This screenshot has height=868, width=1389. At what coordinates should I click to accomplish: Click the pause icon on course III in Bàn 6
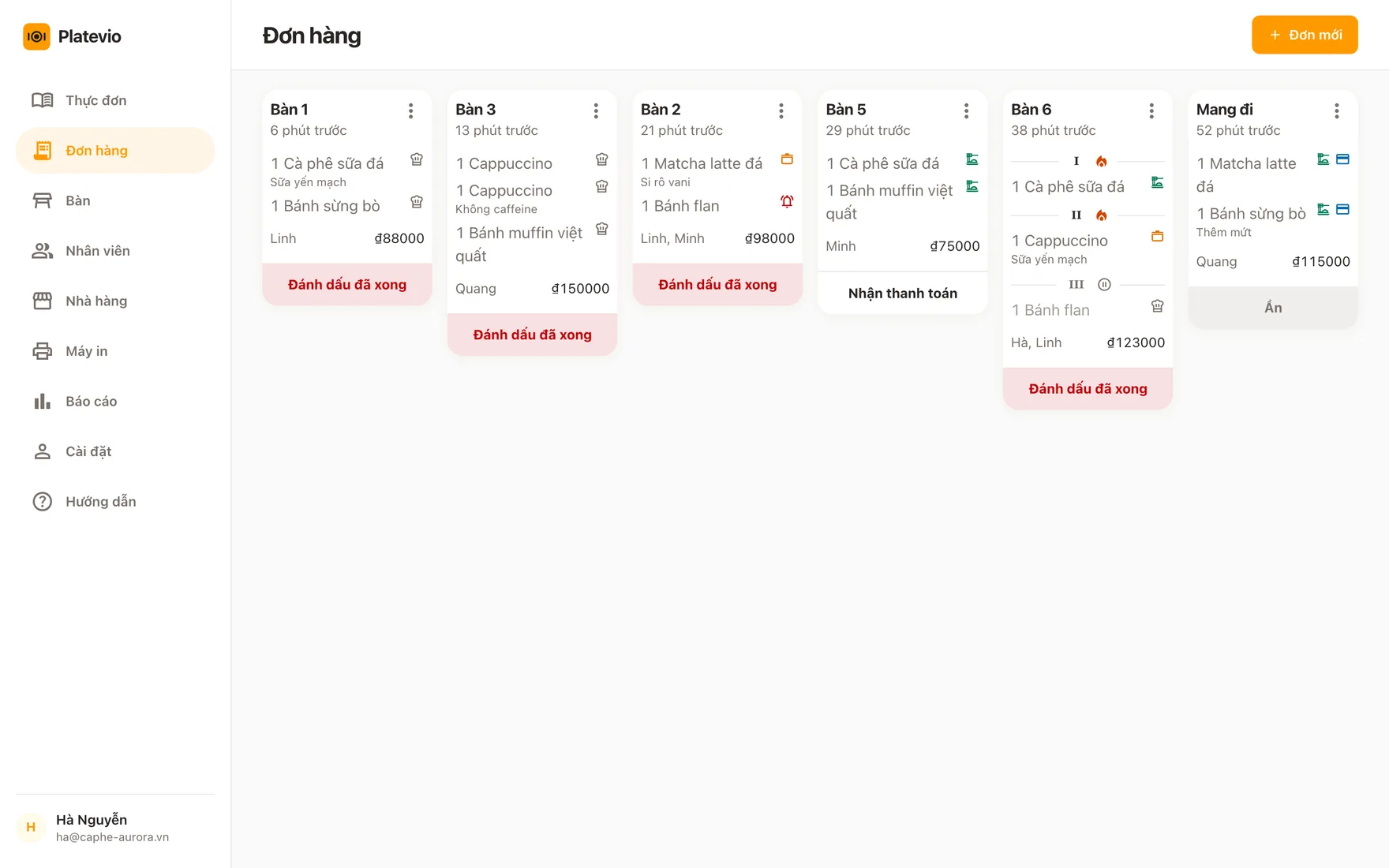pos(1104,285)
